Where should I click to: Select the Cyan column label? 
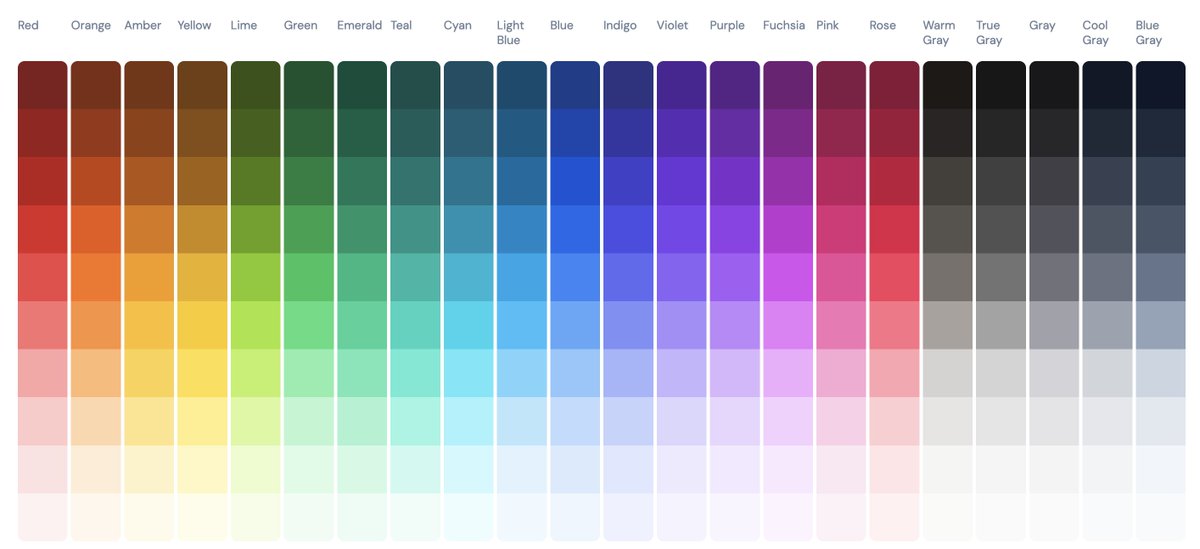(x=458, y=25)
